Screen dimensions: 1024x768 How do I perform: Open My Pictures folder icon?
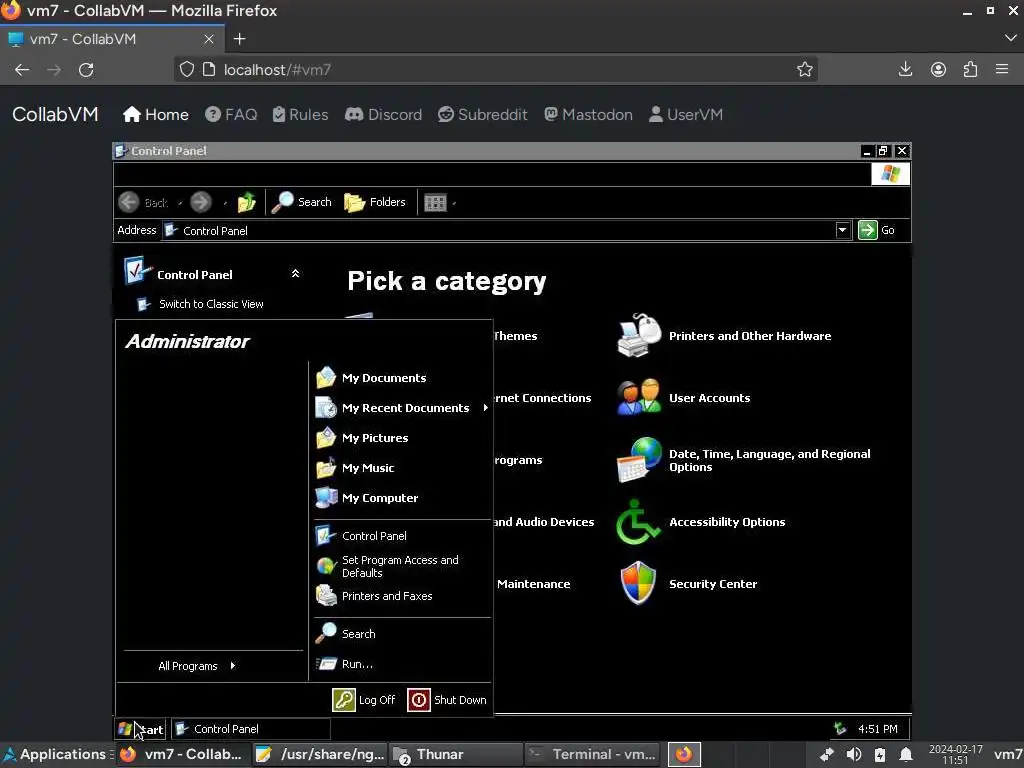click(326, 438)
